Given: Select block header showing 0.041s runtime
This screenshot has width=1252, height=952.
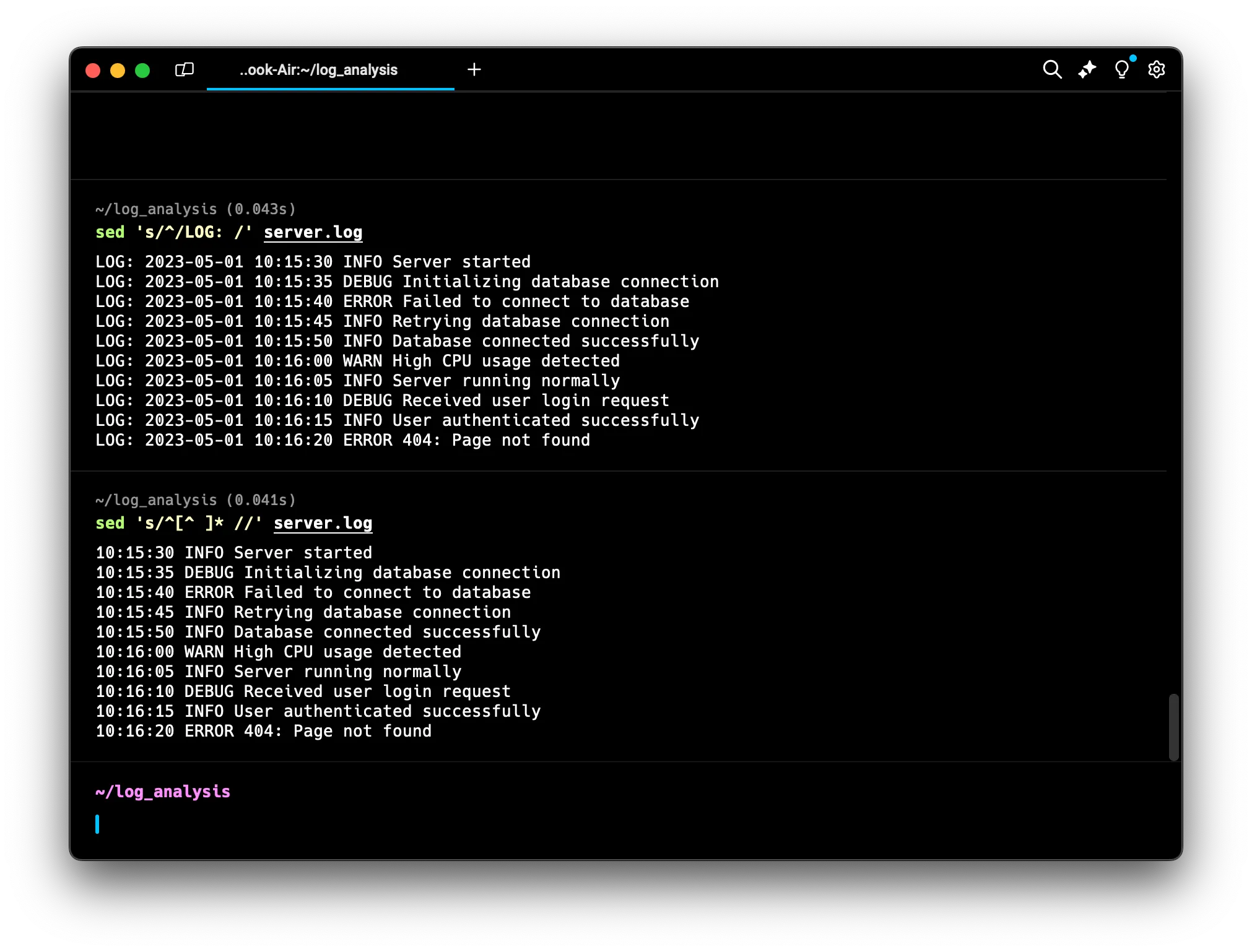Looking at the screenshot, I should [x=196, y=500].
